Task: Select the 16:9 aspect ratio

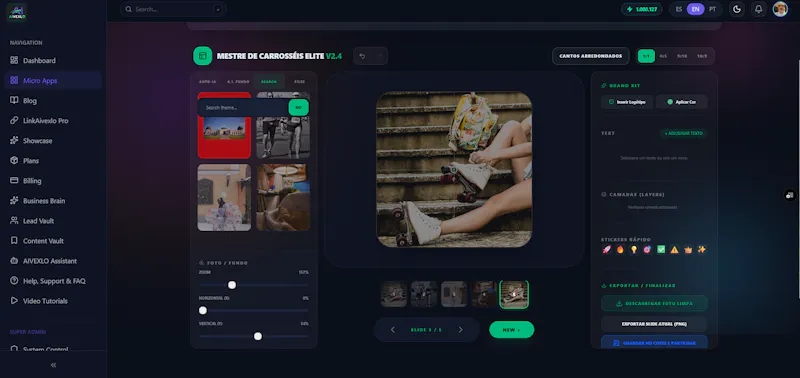Action: pyautogui.click(x=702, y=56)
